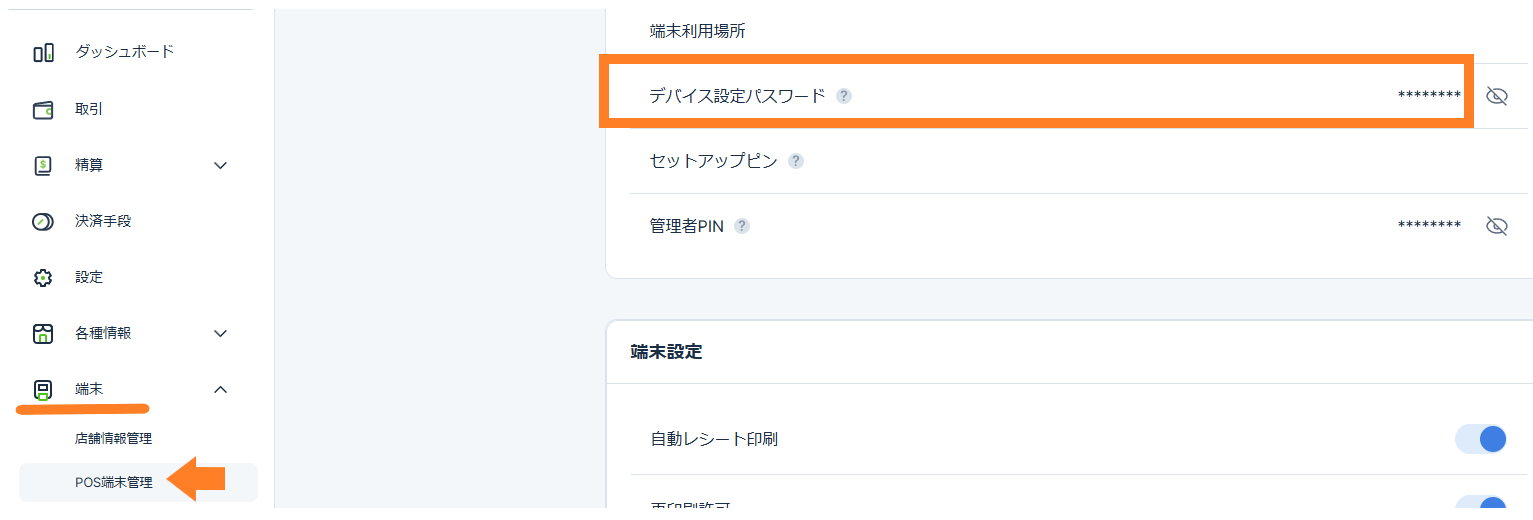This screenshot has height=520, width=1533.
Task: Click the help icon beside 管理者PIN
Action: pos(742,226)
